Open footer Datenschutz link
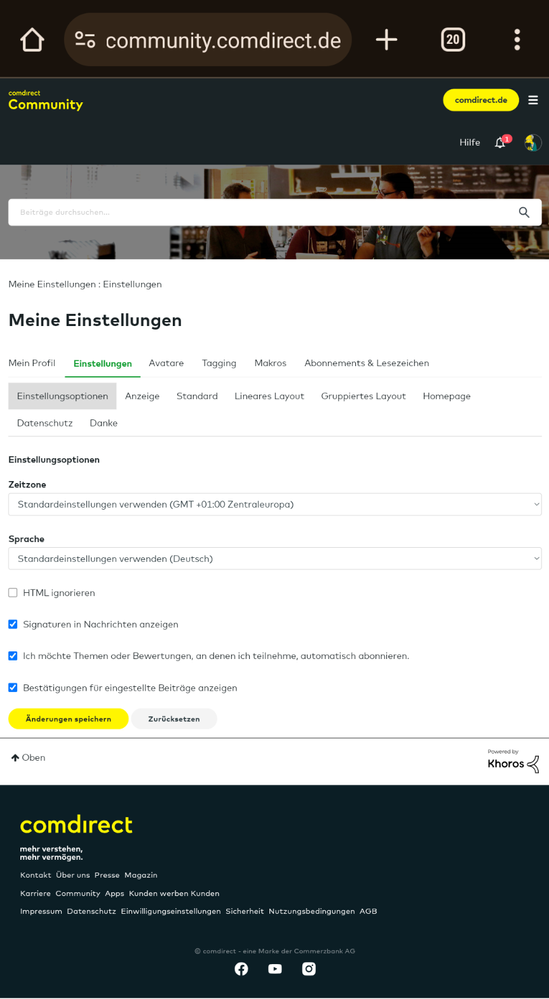 91,912
